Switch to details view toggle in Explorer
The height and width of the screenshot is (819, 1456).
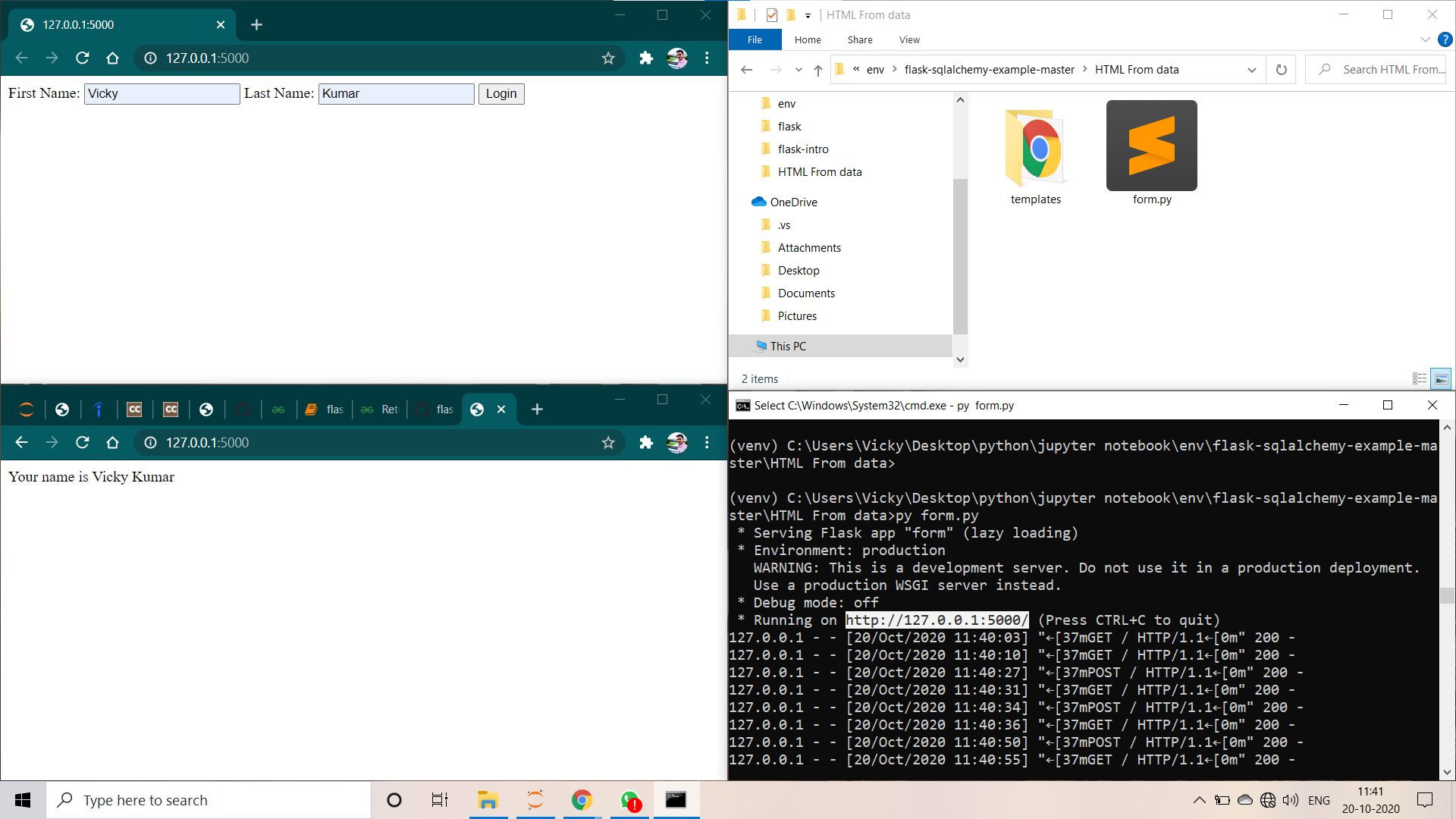click(1420, 378)
